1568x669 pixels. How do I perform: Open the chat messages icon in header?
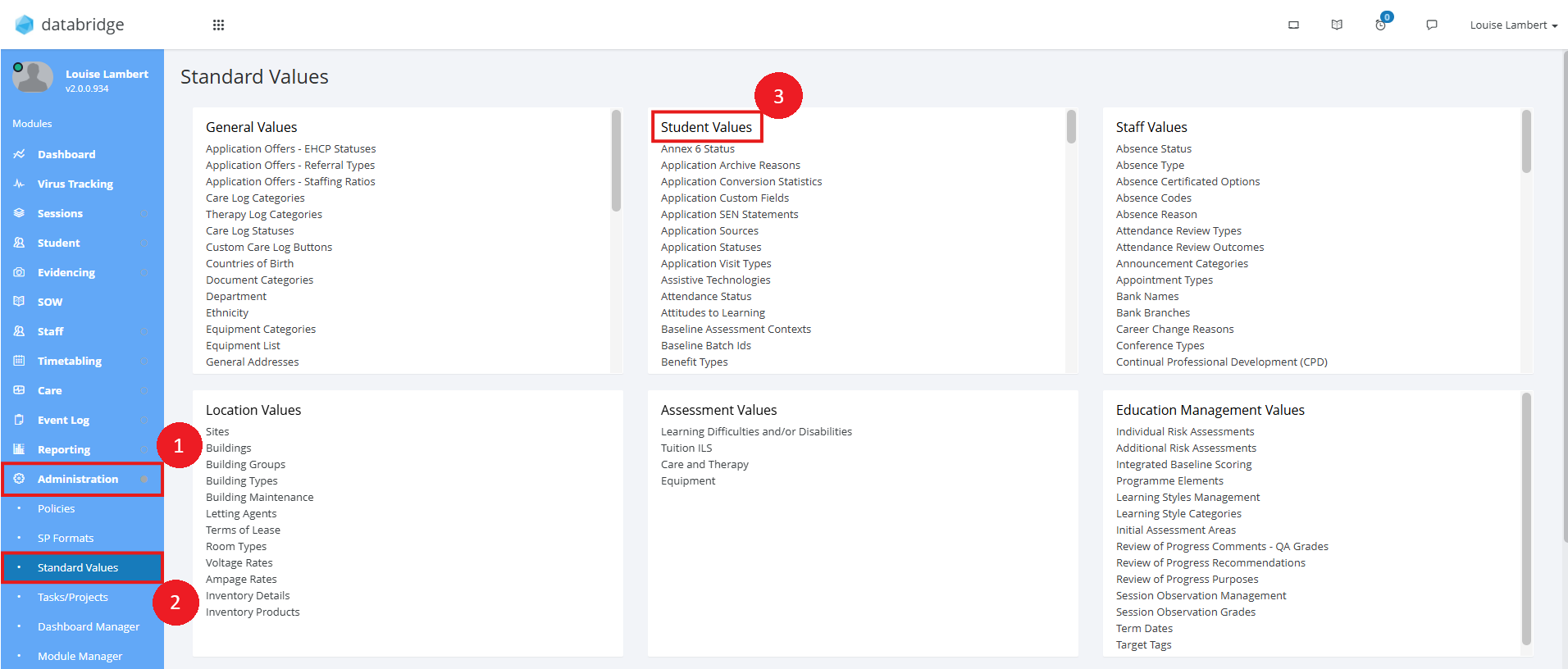click(x=1432, y=25)
